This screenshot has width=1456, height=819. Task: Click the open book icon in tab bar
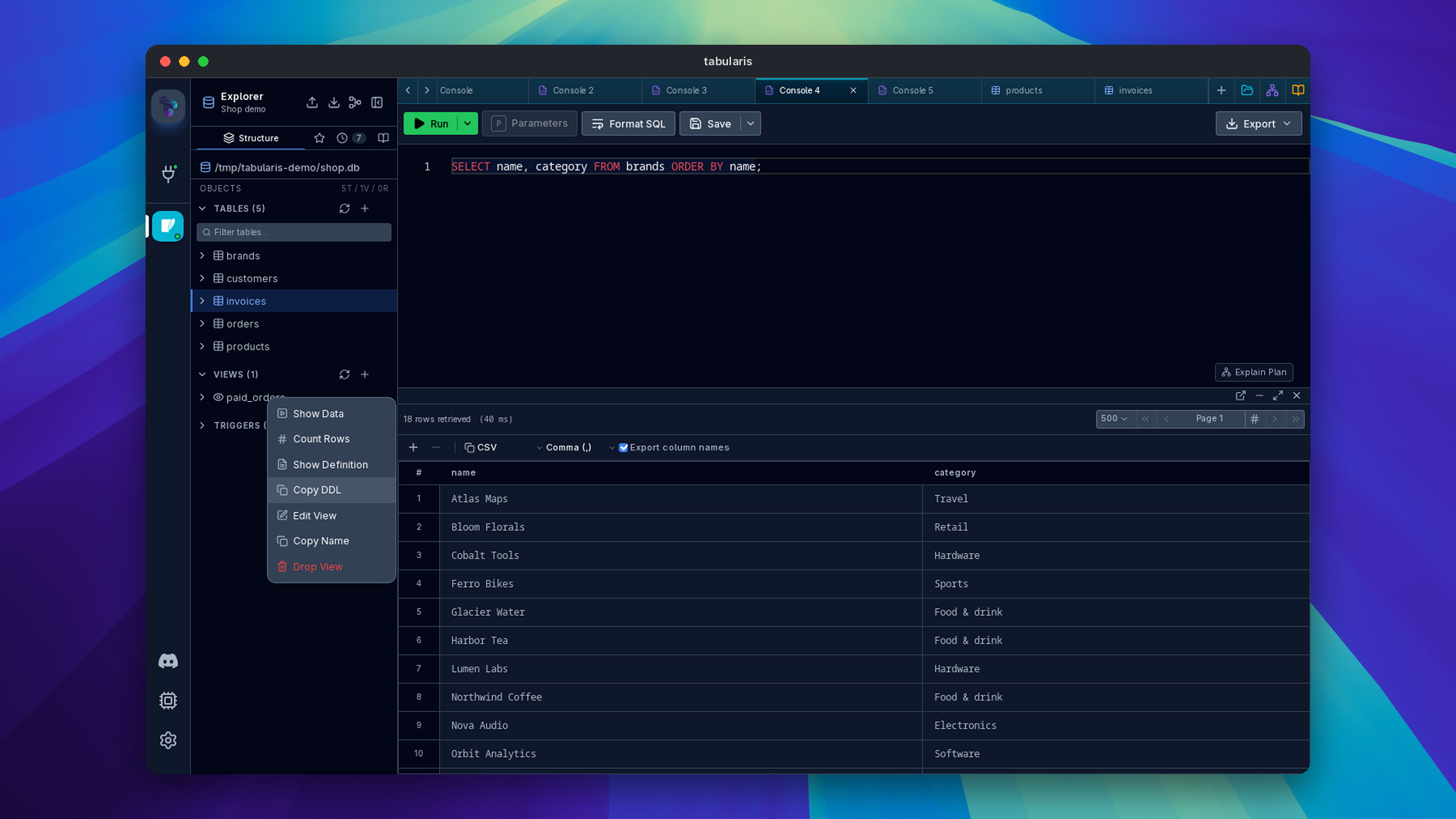[1298, 90]
